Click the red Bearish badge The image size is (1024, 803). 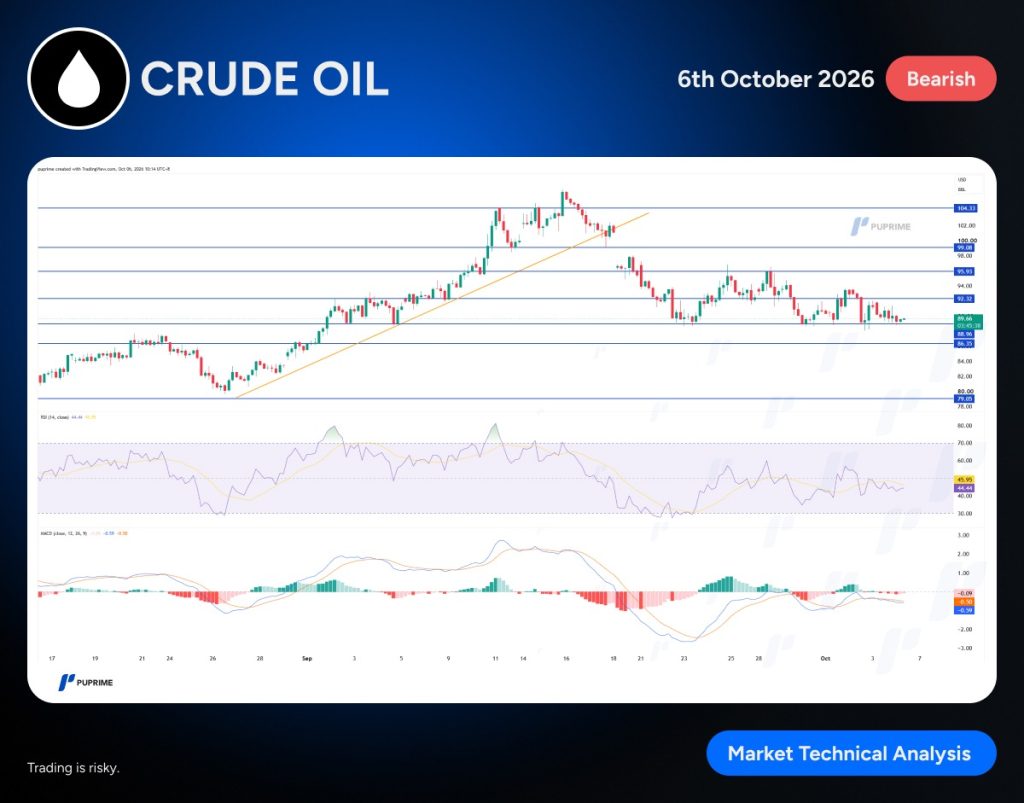tap(940, 78)
